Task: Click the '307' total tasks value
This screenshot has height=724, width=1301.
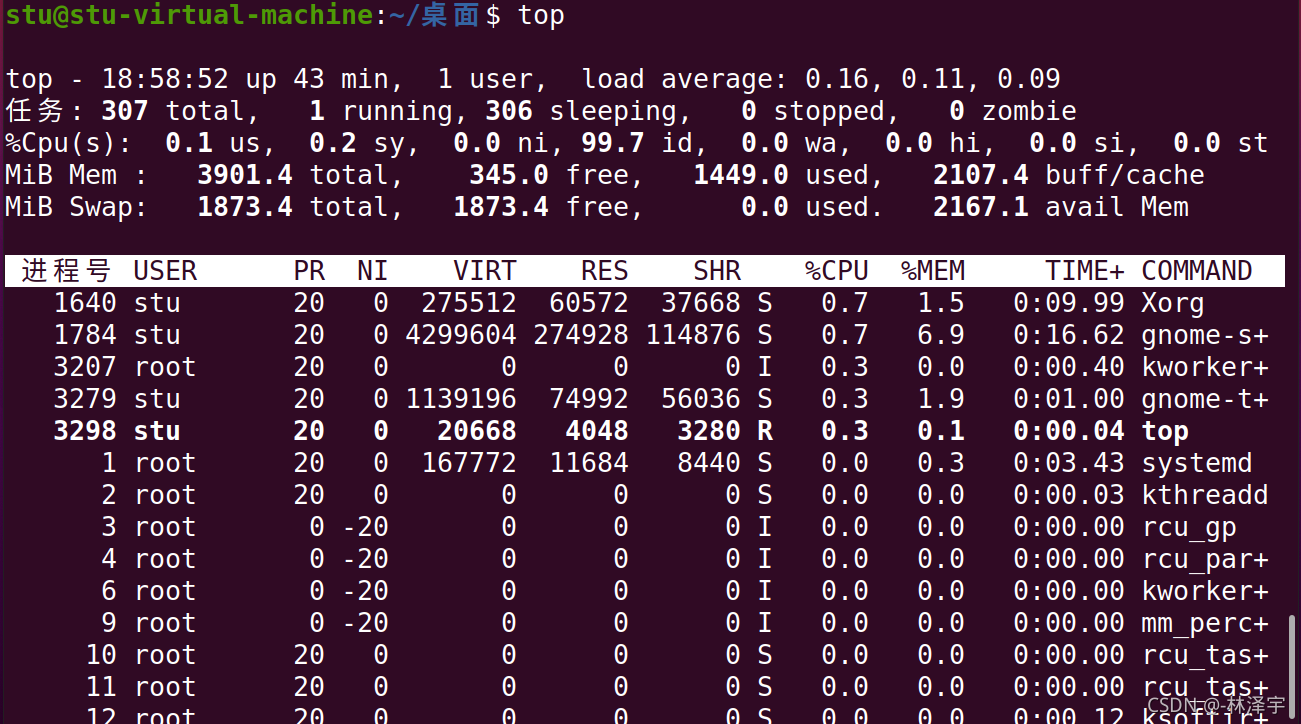Action: point(125,111)
